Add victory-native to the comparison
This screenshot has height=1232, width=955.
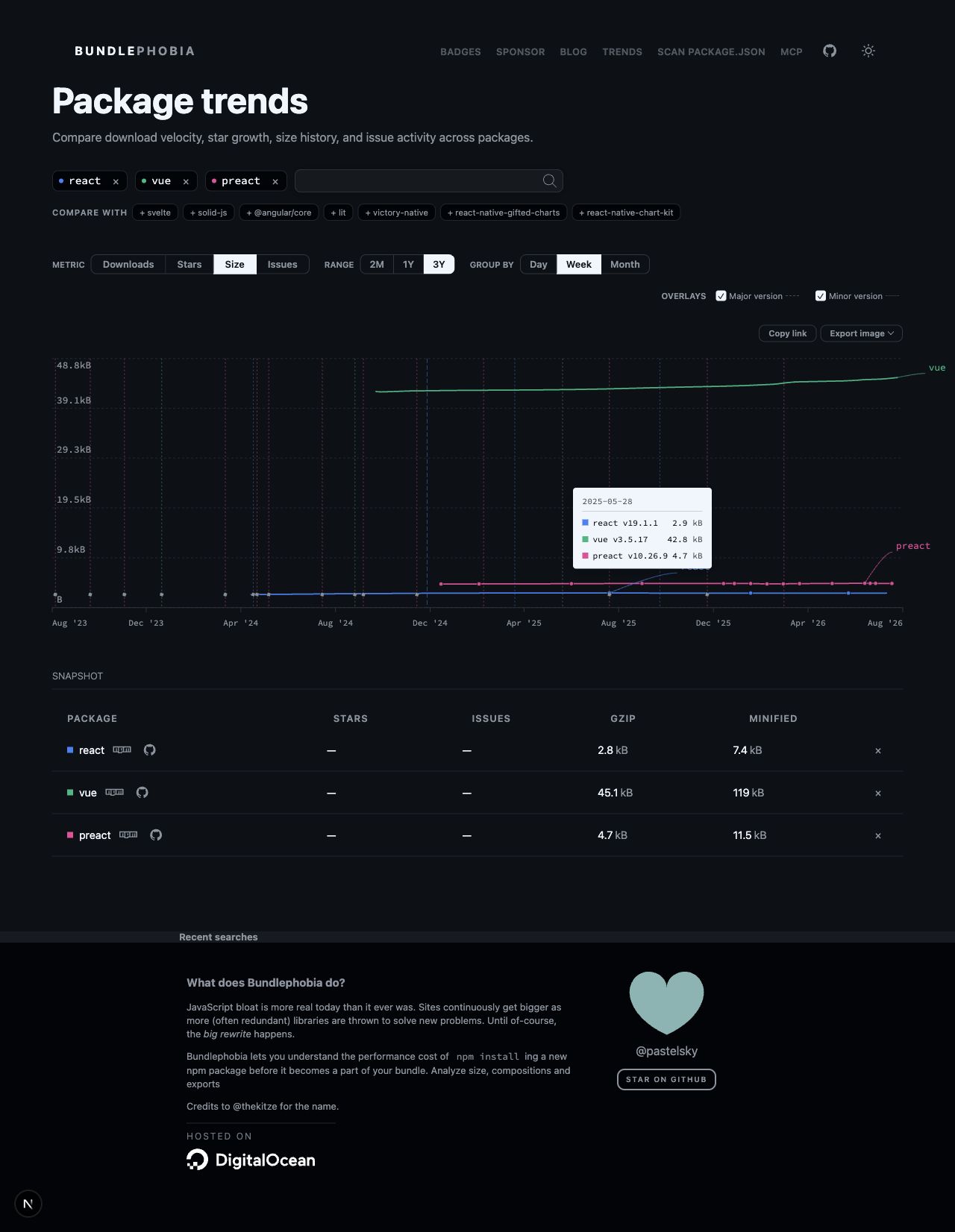pyautogui.click(x=397, y=213)
